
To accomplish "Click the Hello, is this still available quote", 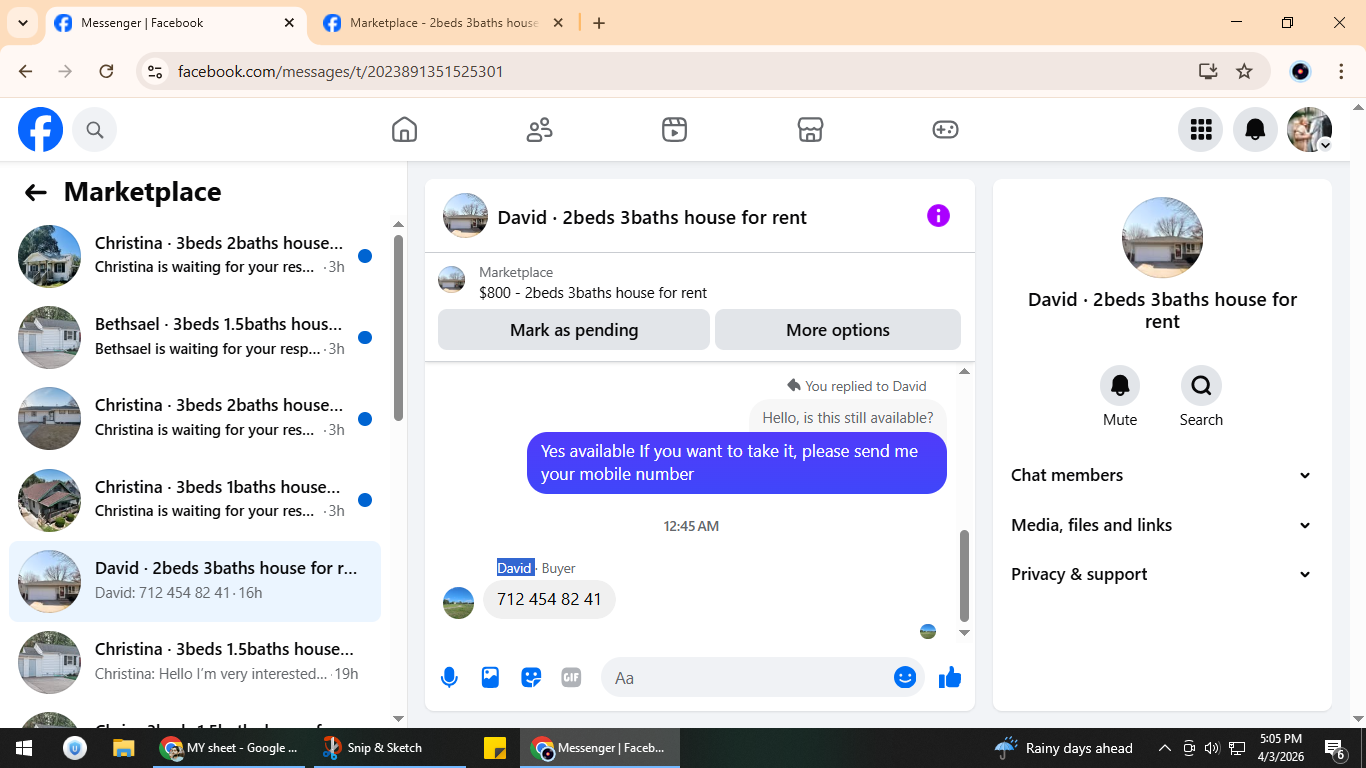I will click(848, 418).
